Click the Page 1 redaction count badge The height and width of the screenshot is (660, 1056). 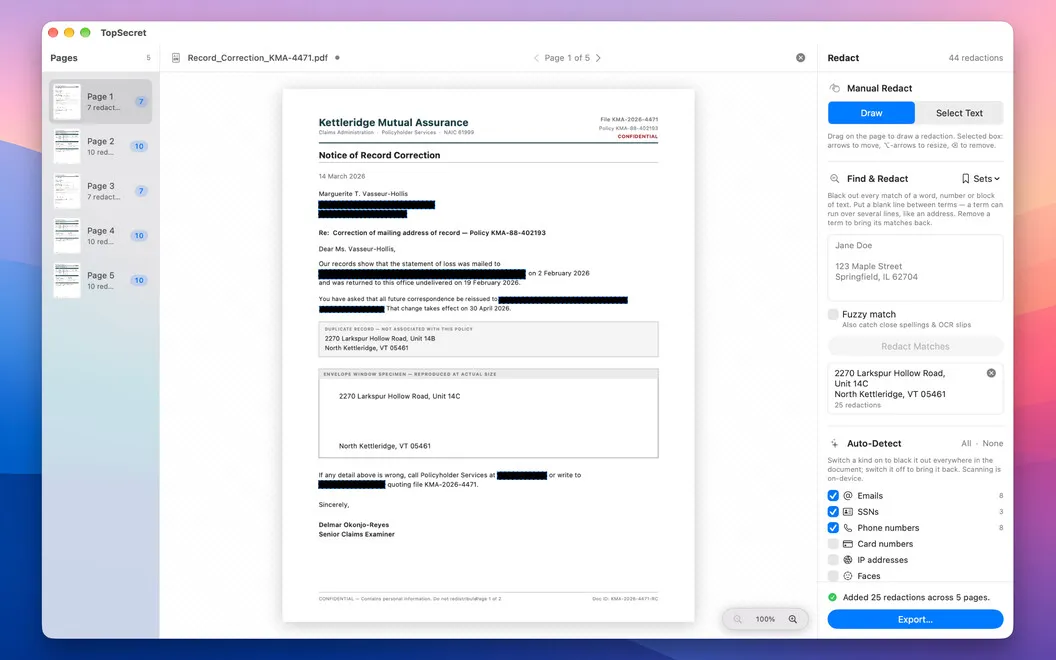click(x=141, y=102)
